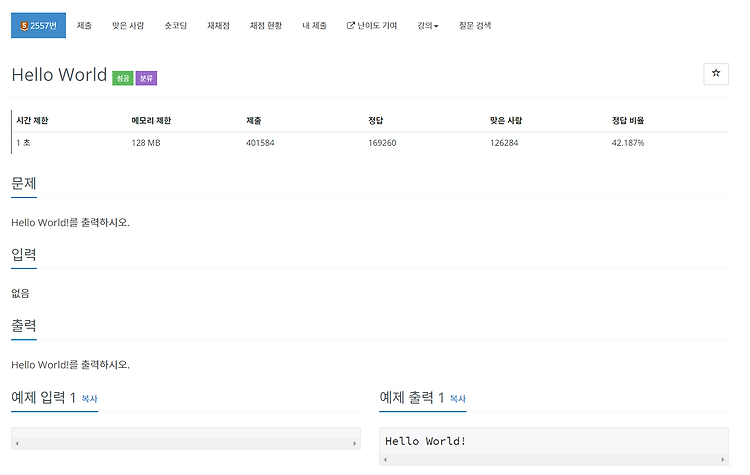Click the 문제 section heading
Image resolution: width=750 pixels, height=475 pixels.
24,183
